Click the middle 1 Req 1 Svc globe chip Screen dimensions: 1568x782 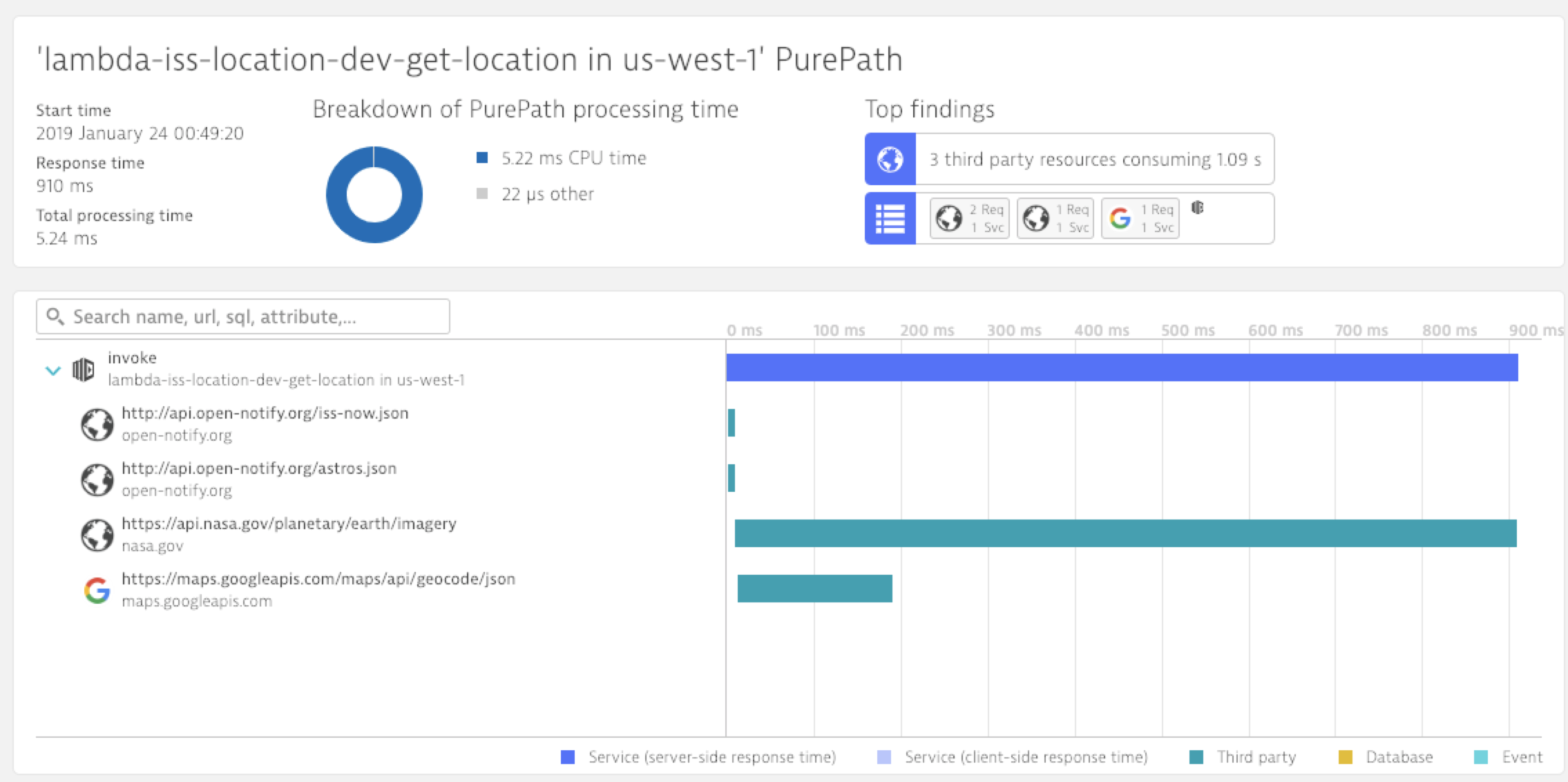pos(1055,218)
